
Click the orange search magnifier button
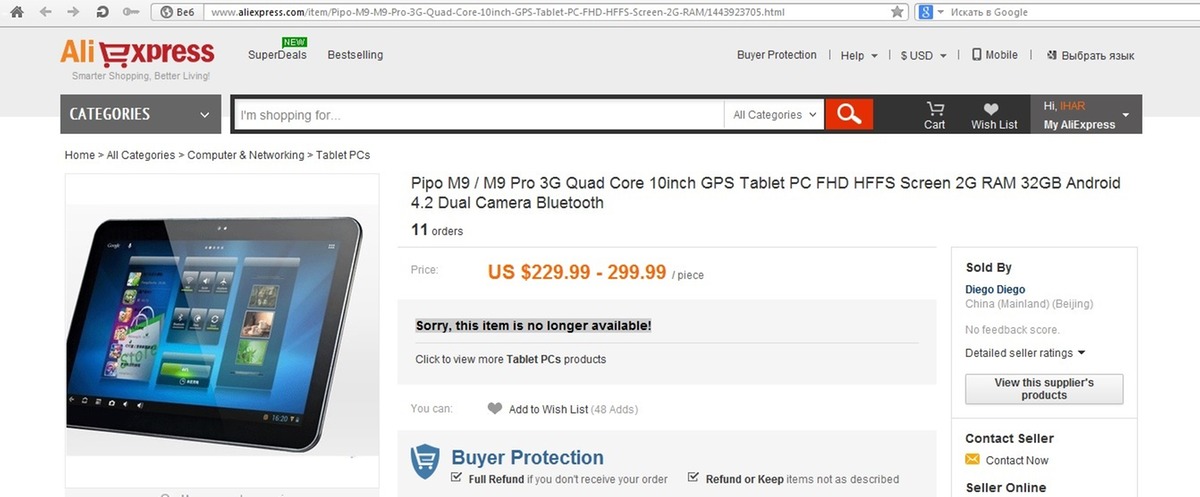tap(849, 114)
